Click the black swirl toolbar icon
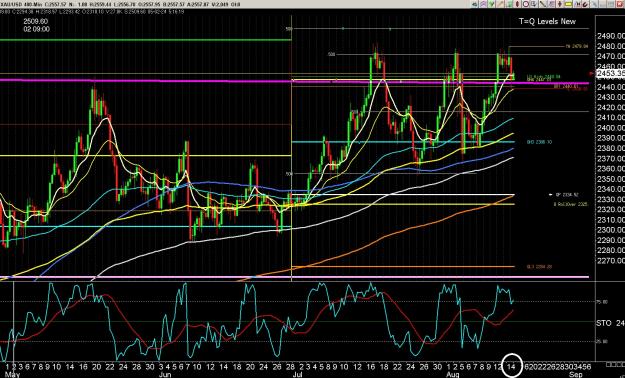 pyautogui.click(x=585, y=4)
